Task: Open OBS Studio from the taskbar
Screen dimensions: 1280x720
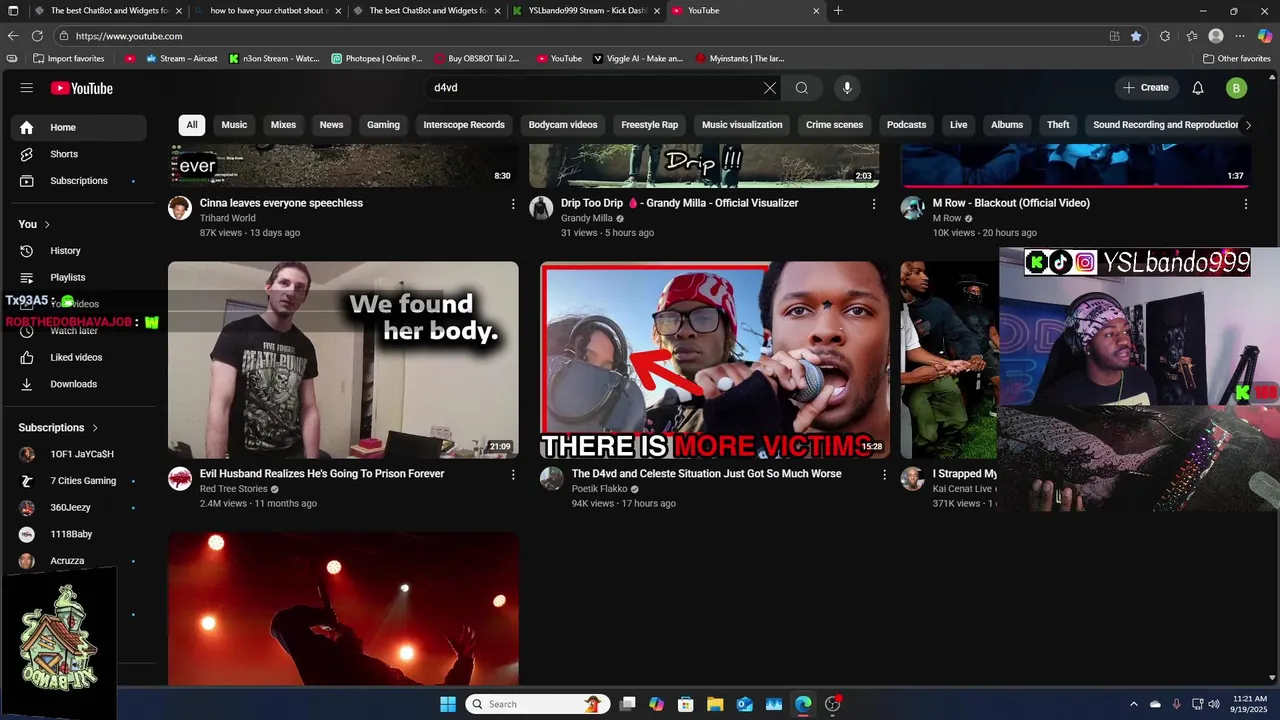Action: point(833,704)
